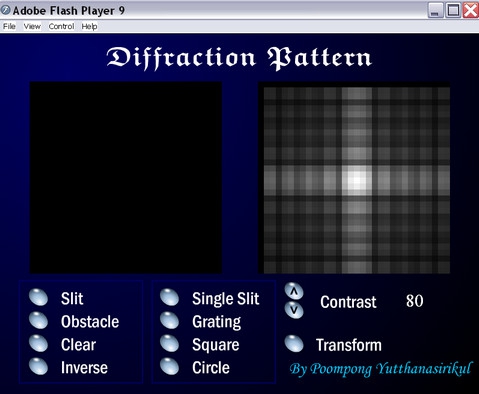Click the Slit label

pyautogui.click(x=72, y=298)
